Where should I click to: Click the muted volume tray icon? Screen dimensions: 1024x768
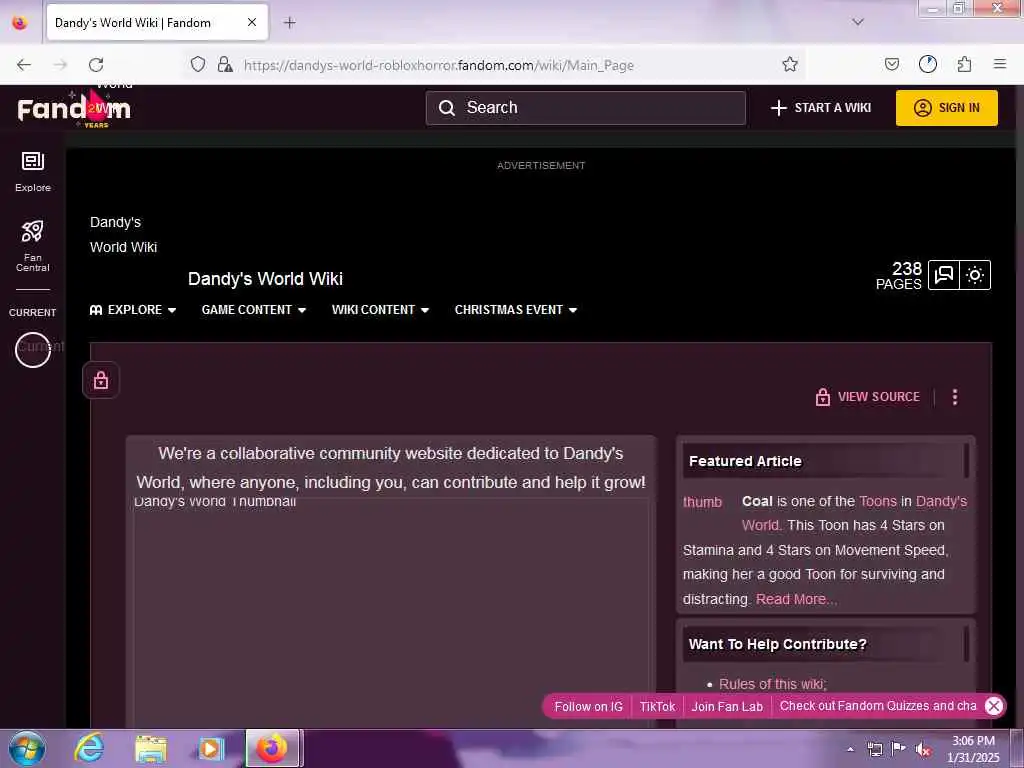[x=923, y=750]
